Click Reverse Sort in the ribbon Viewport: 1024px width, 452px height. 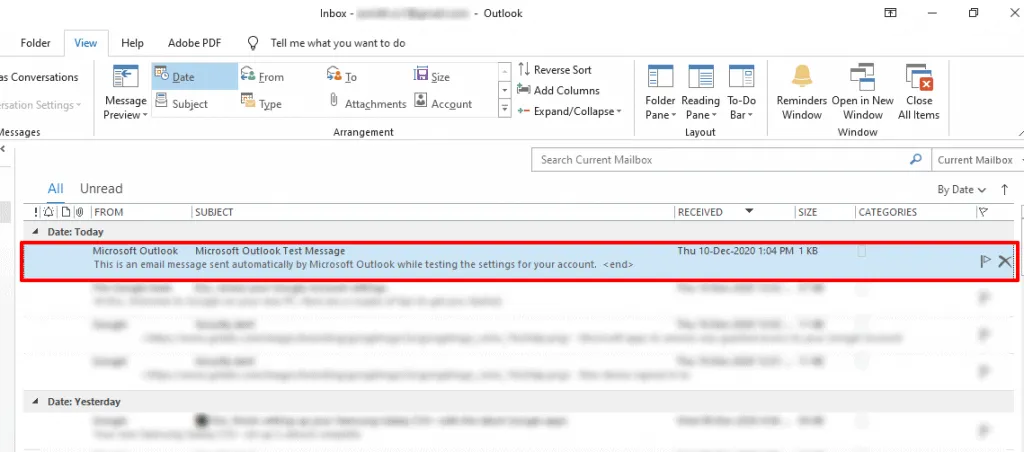pyautogui.click(x=555, y=70)
